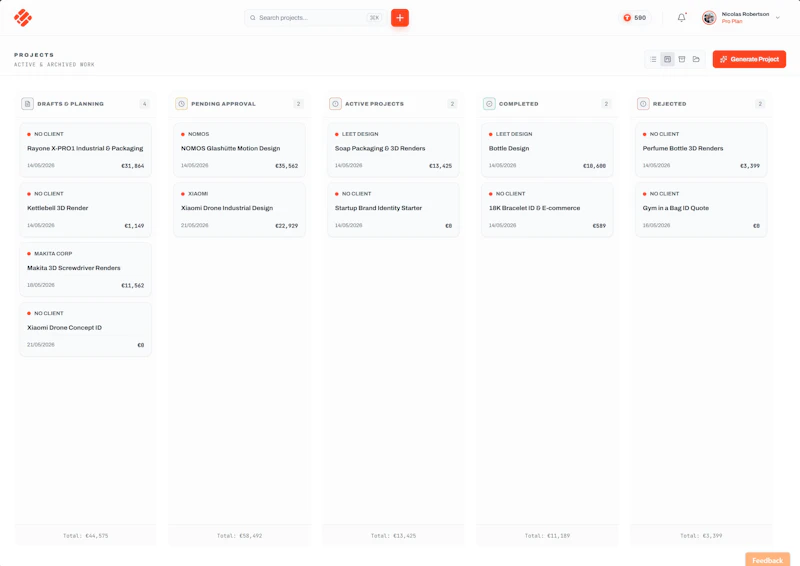The height and width of the screenshot is (566, 800).
Task: Click the Pending total €58,492
Action: pyautogui.click(x=239, y=536)
